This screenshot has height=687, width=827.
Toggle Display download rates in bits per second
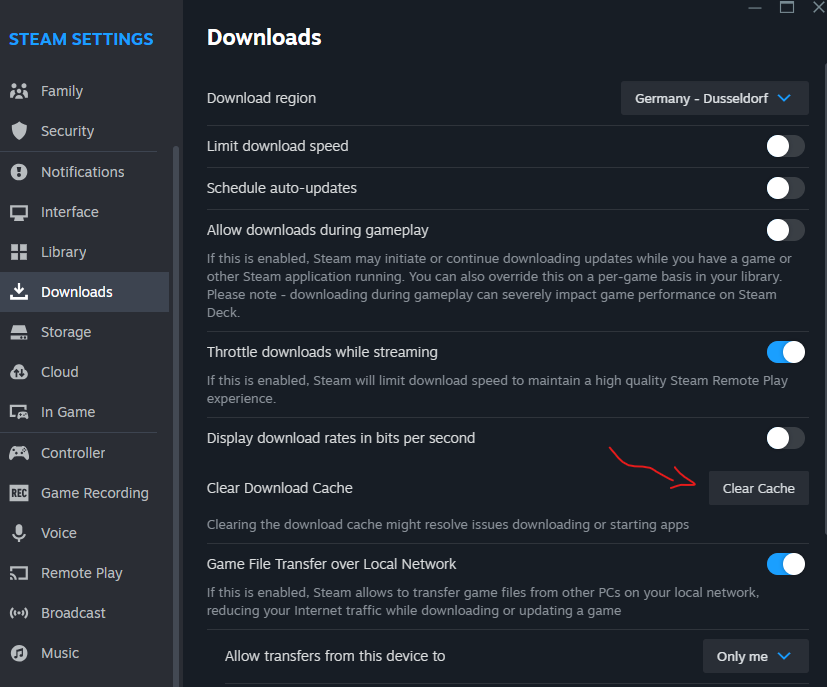click(x=785, y=438)
